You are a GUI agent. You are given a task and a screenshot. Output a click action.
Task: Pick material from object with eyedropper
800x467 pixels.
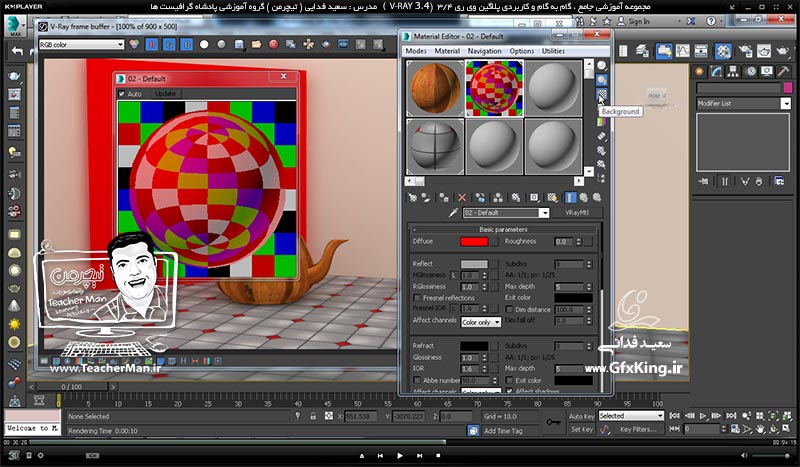[x=453, y=213]
